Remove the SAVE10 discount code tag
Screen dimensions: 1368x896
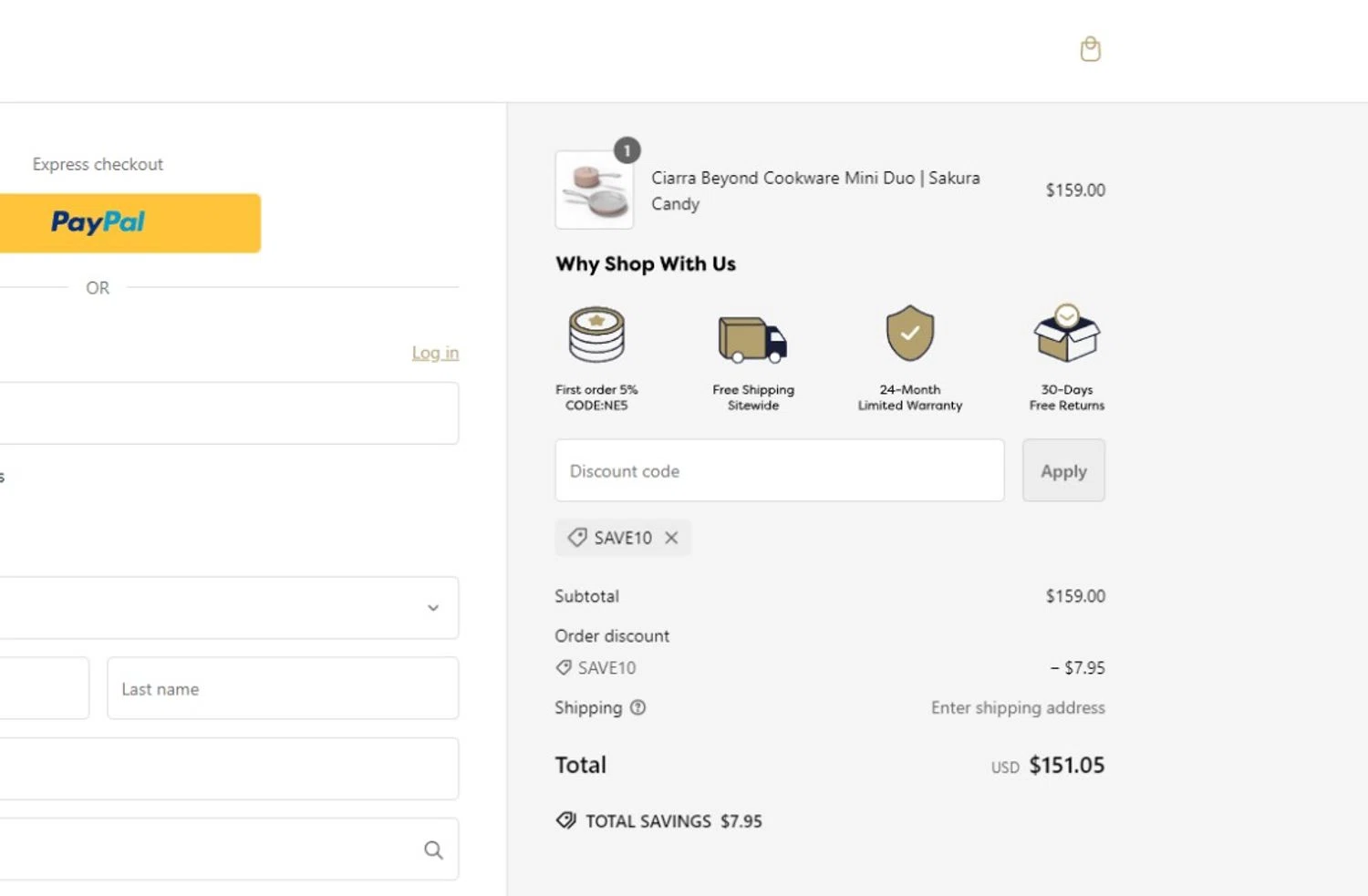[671, 538]
